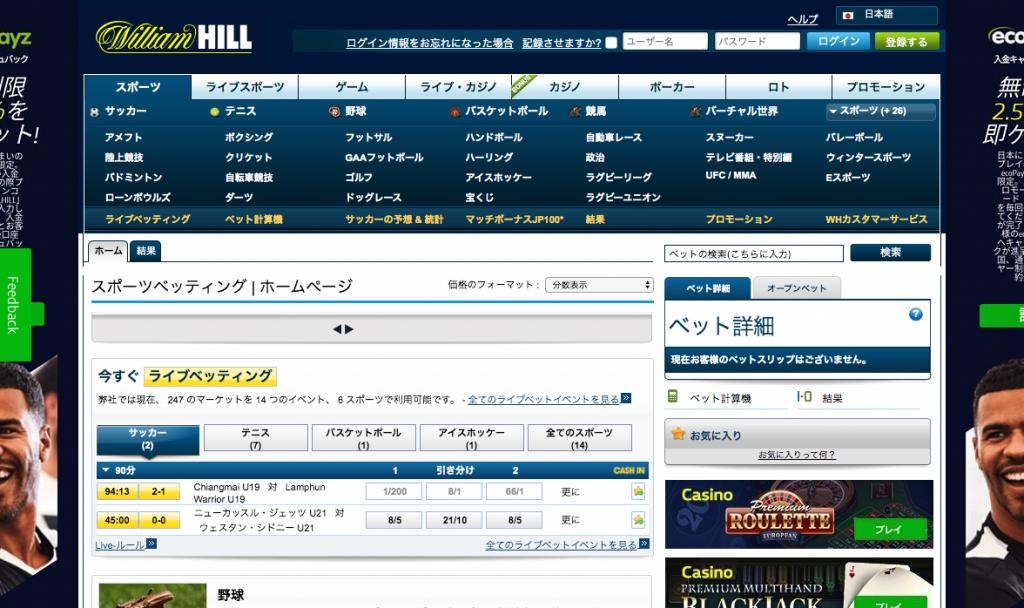The width and height of the screenshot is (1024, 608).
Task: Toggle the 記録させますか remember me checkbox
Action: tap(611, 42)
